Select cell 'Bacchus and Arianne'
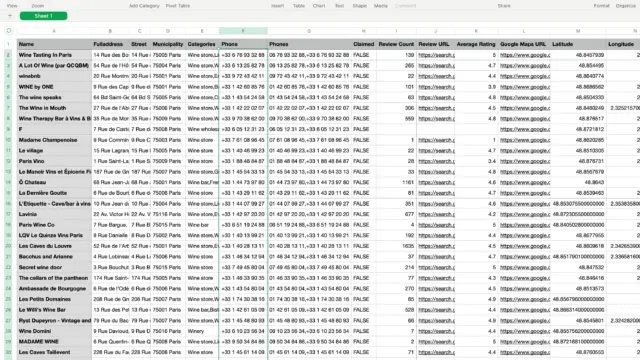The width and height of the screenshot is (640, 360). 54,256
